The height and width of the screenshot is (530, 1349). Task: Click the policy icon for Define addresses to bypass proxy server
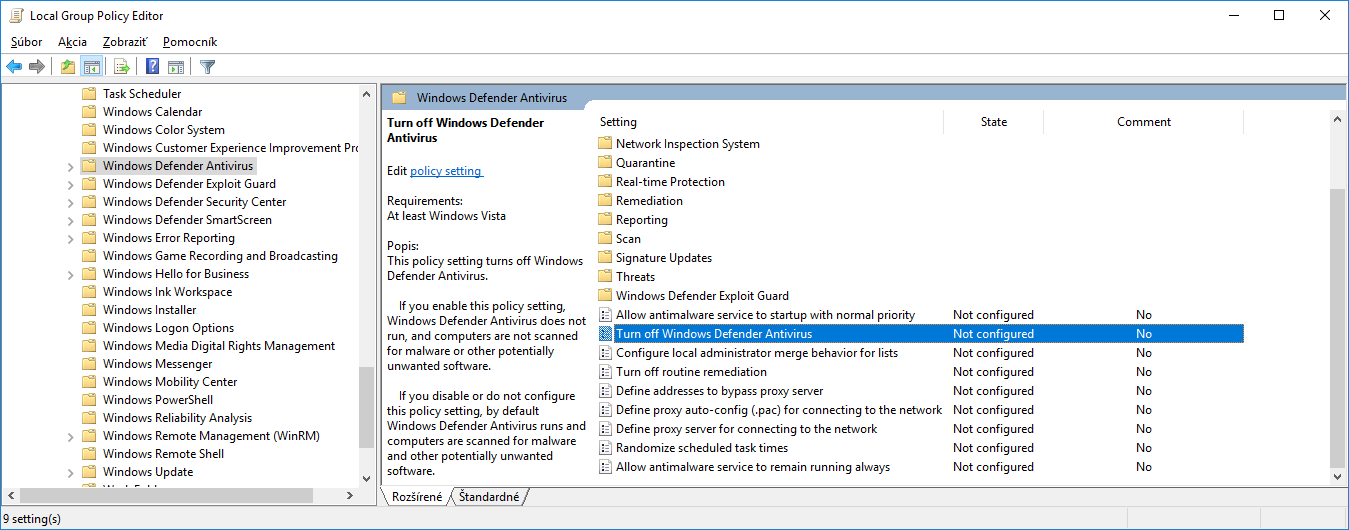coord(605,391)
